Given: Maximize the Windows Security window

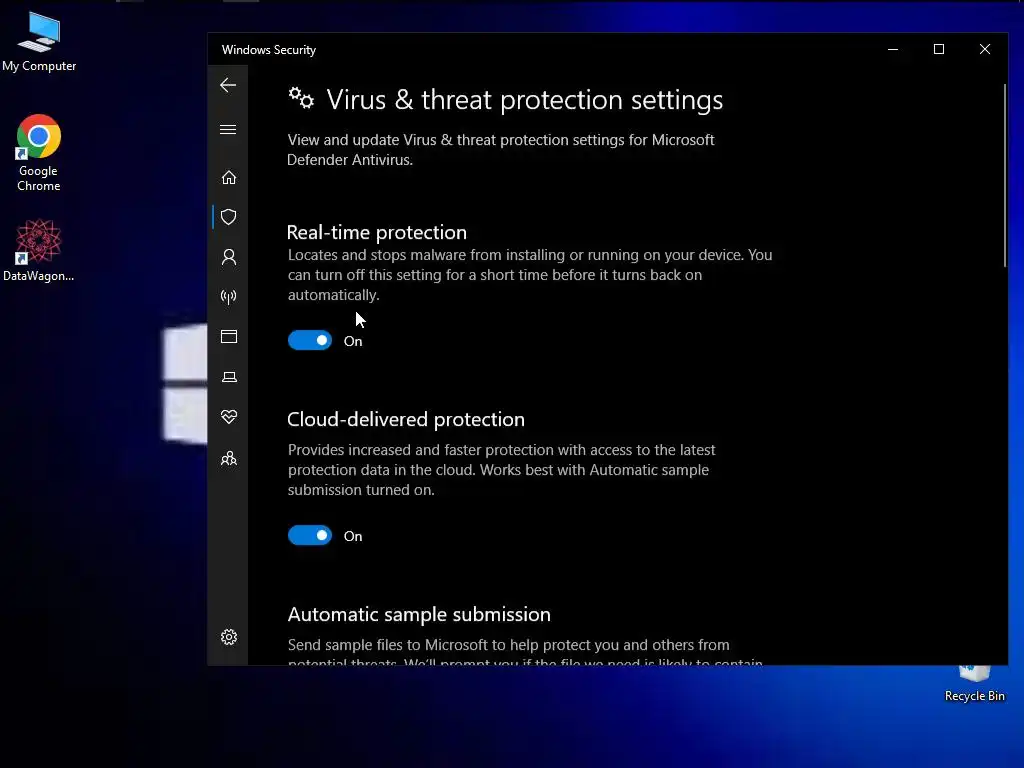Looking at the screenshot, I should (938, 50).
